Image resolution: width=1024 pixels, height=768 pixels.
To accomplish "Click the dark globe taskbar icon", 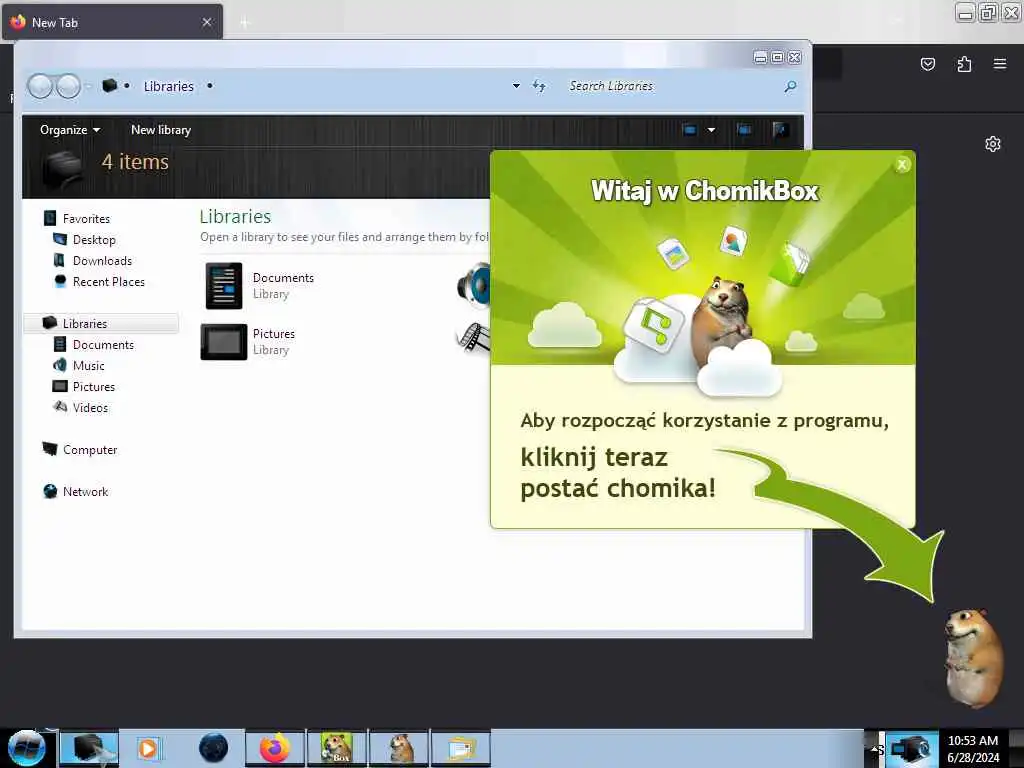I will 214,748.
